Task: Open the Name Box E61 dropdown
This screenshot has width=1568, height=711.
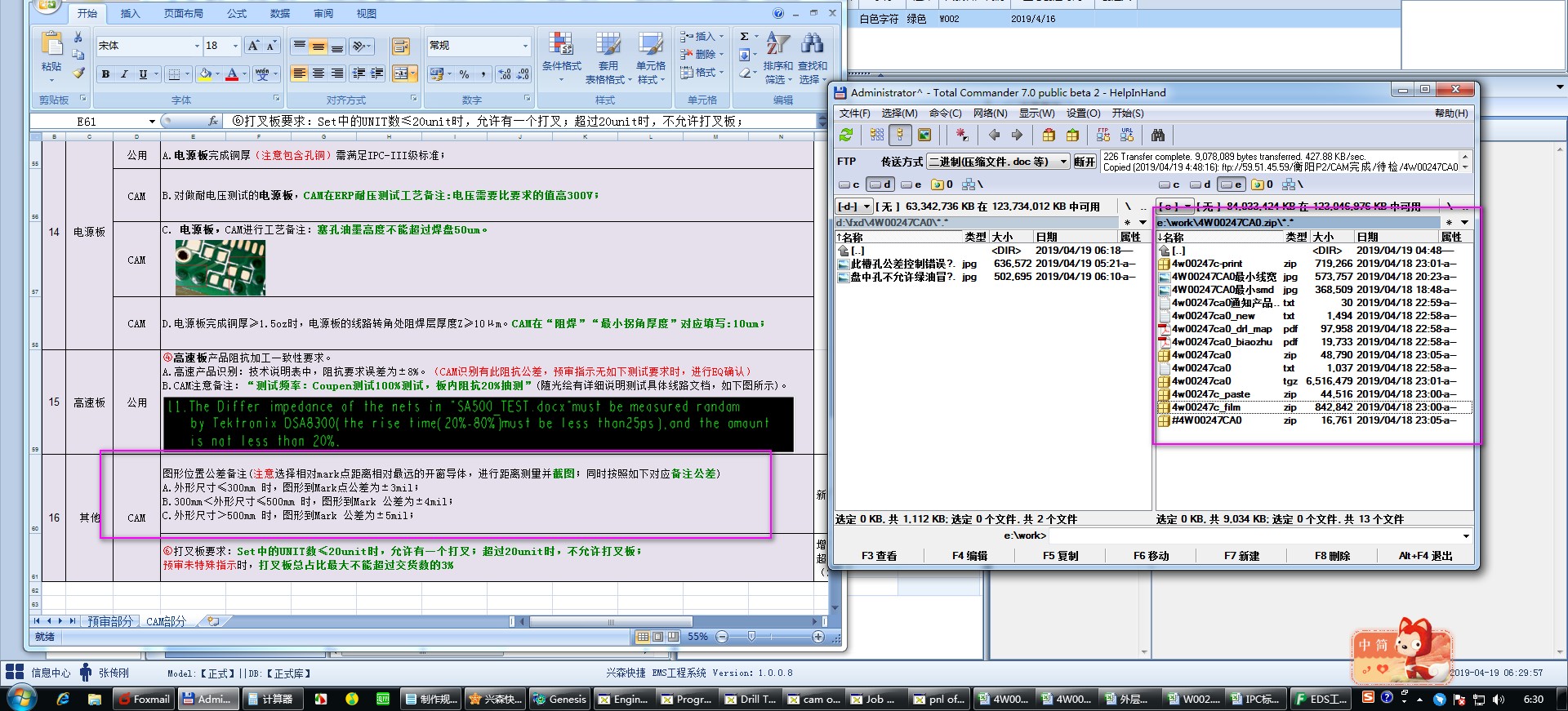Action: 152,122
